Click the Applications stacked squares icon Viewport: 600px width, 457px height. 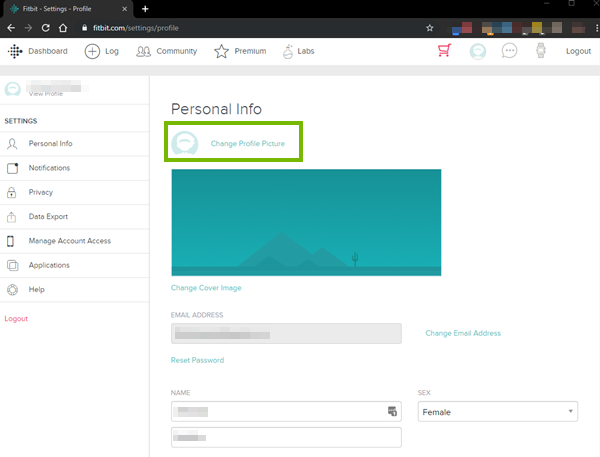pos(13,265)
